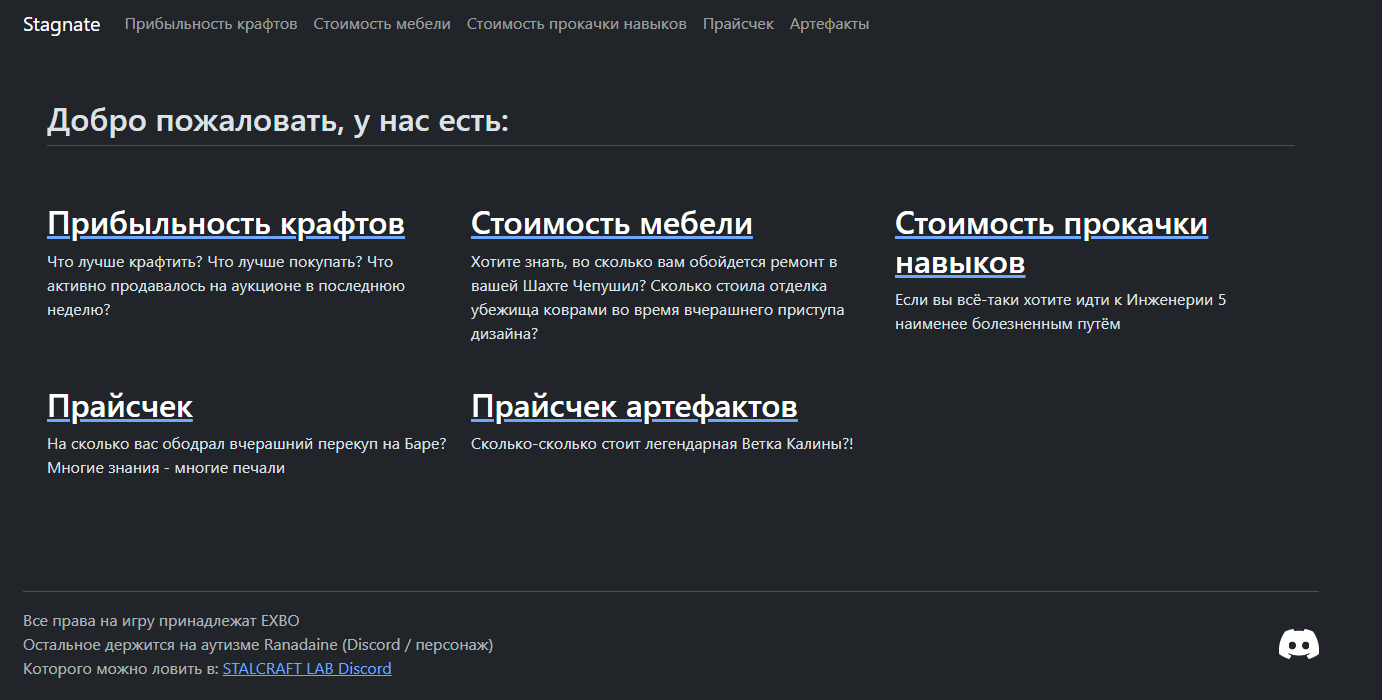Go to Stagnate home brand link
The image size is (1382, 700).
(62, 24)
